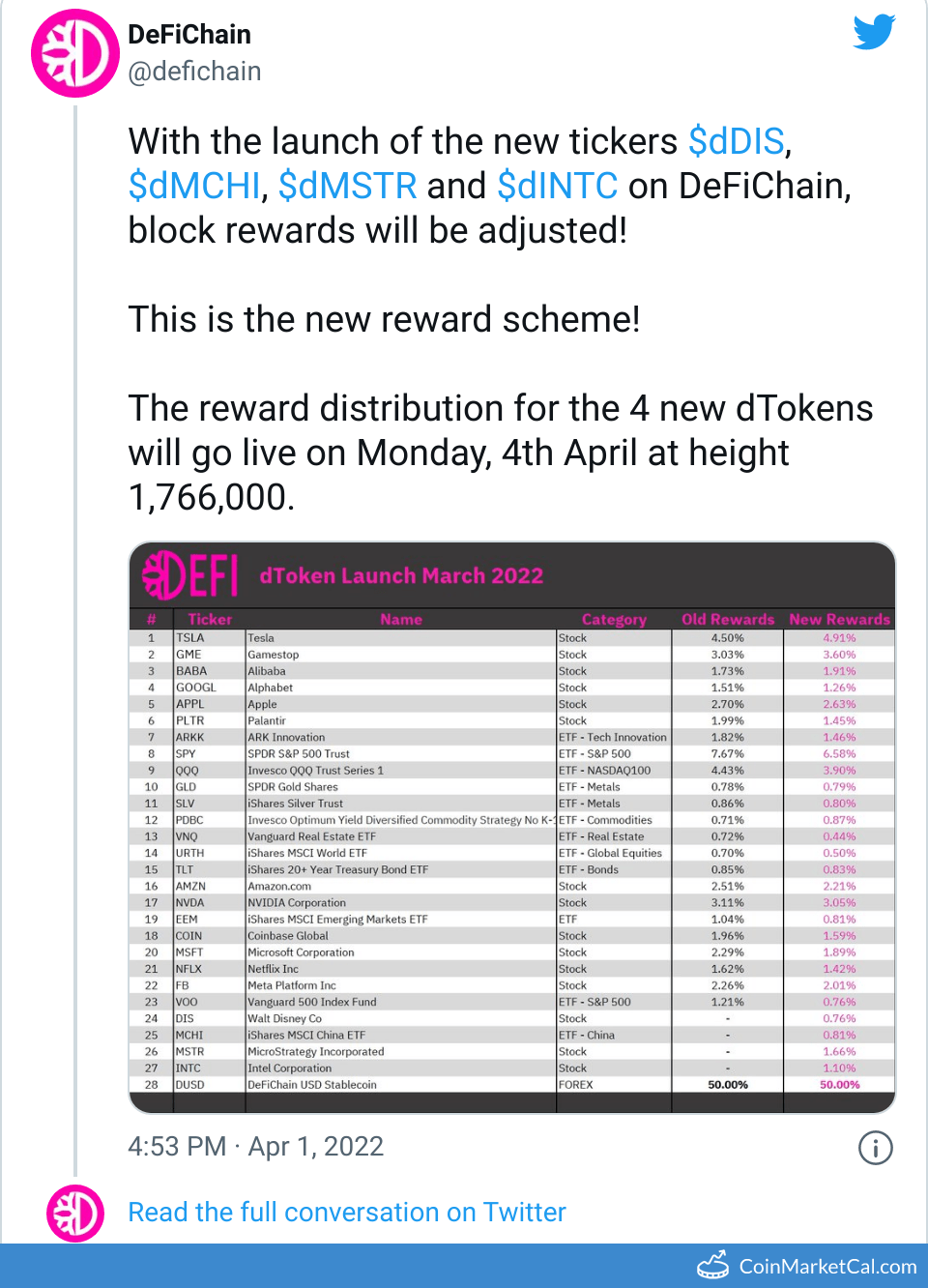
Task: Click the DeFiChain profile avatar at top
Action: click(75, 54)
